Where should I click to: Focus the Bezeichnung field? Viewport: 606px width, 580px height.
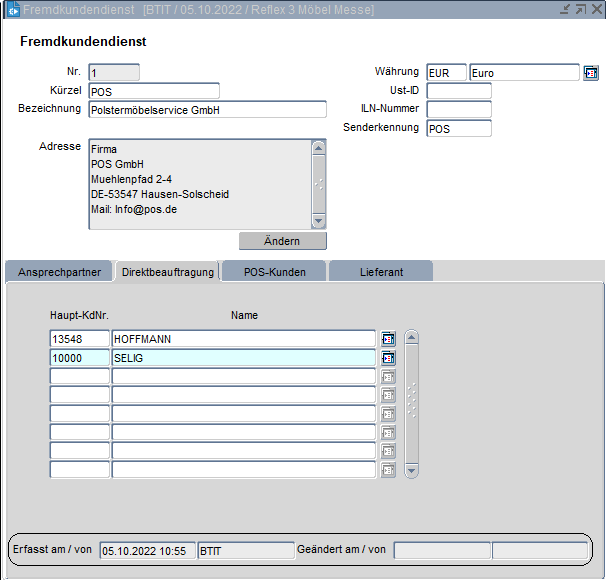click(207, 110)
